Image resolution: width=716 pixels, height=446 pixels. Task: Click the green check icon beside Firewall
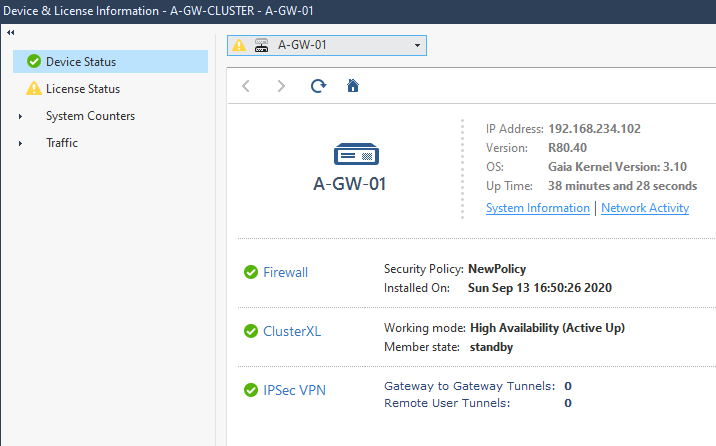(x=250, y=272)
